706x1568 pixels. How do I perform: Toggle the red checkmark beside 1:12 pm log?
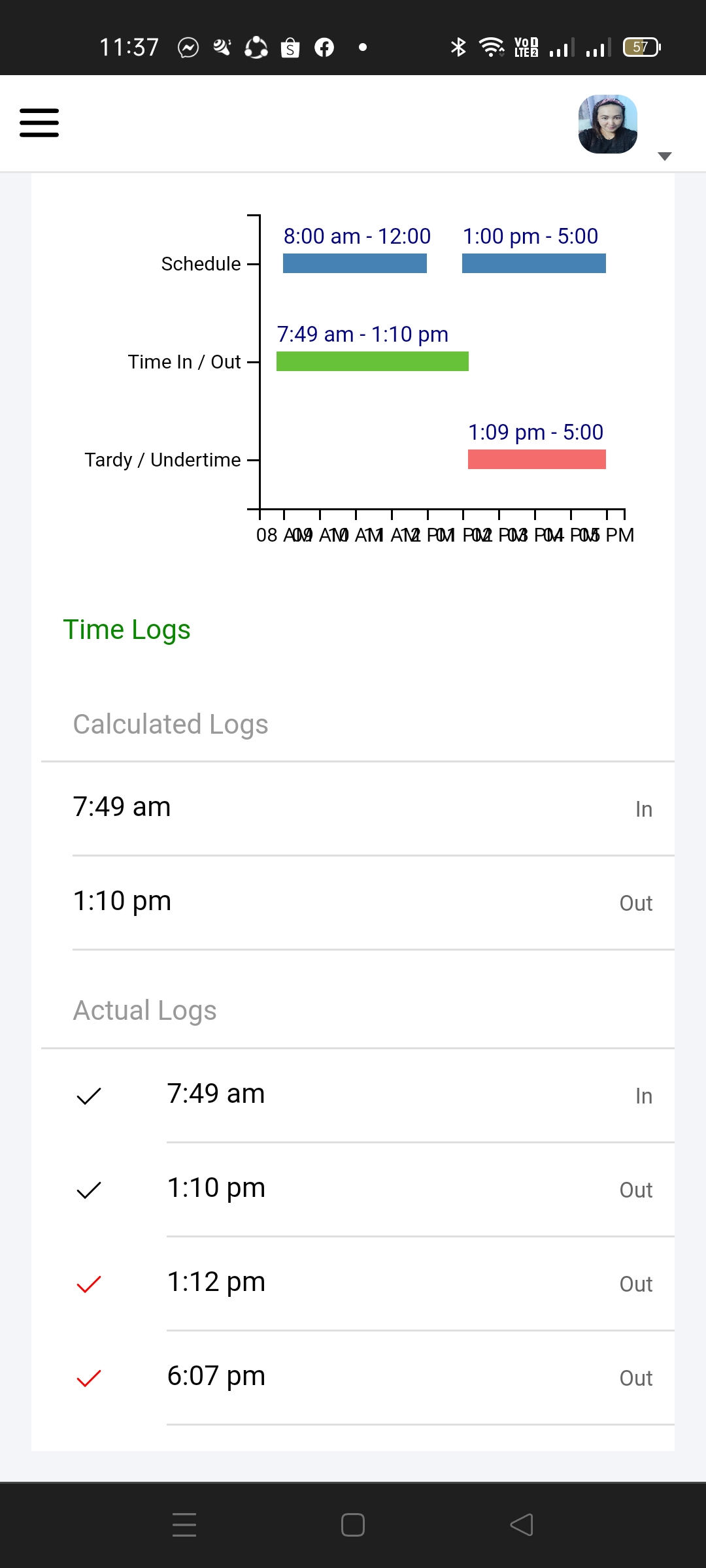[89, 1284]
